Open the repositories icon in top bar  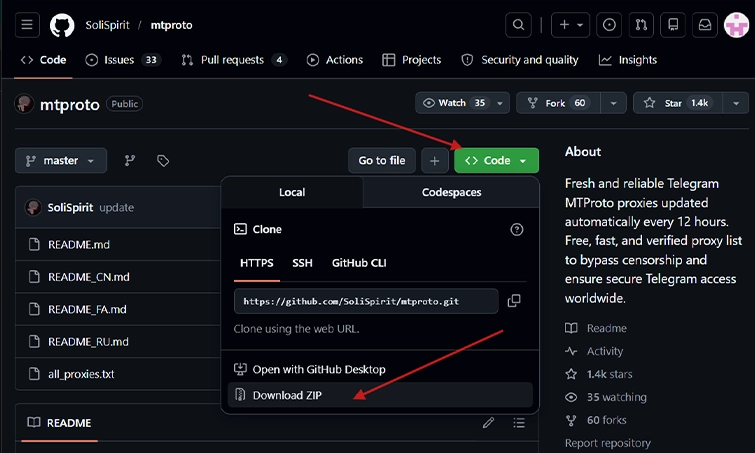(x=673, y=25)
